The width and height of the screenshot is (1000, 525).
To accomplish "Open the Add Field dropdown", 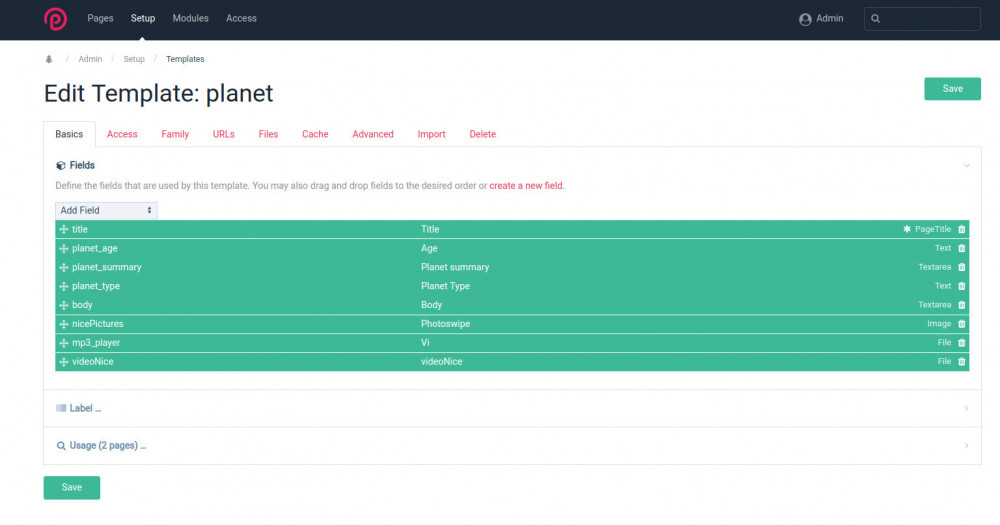I will click(x=106, y=210).
